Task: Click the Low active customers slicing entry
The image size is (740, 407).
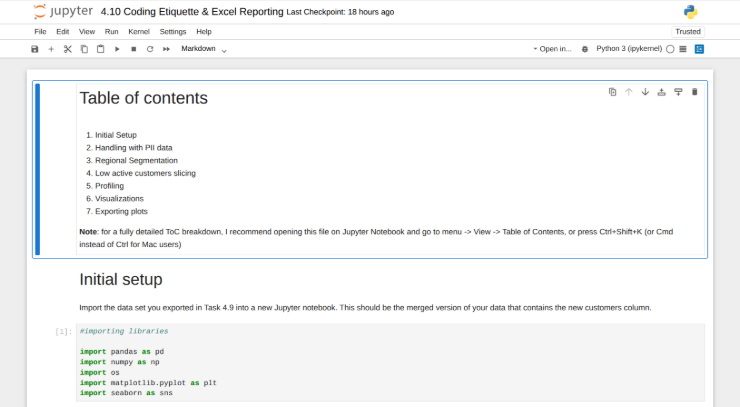Action: (x=145, y=173)
